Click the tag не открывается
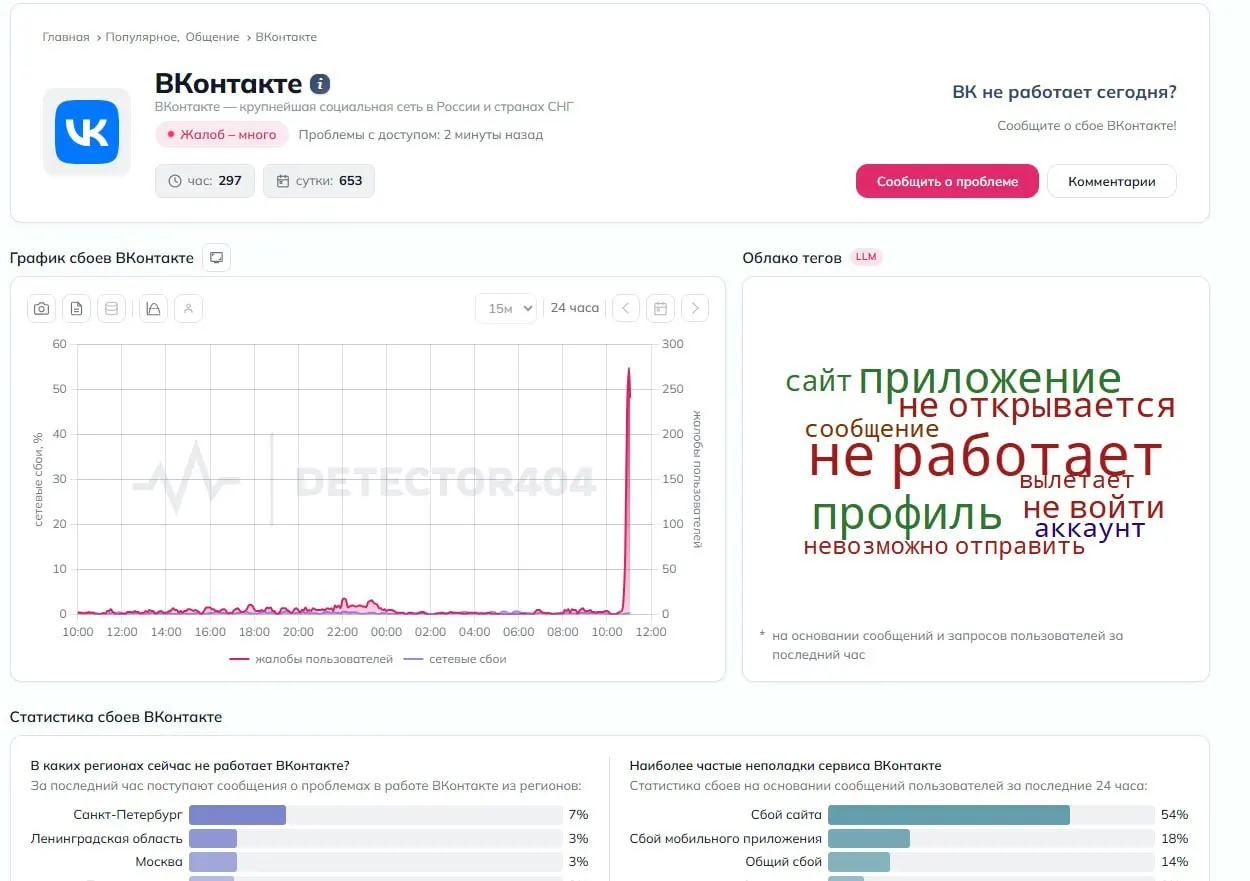Viewport: 1250px width, 881px height. (1037, 406)
